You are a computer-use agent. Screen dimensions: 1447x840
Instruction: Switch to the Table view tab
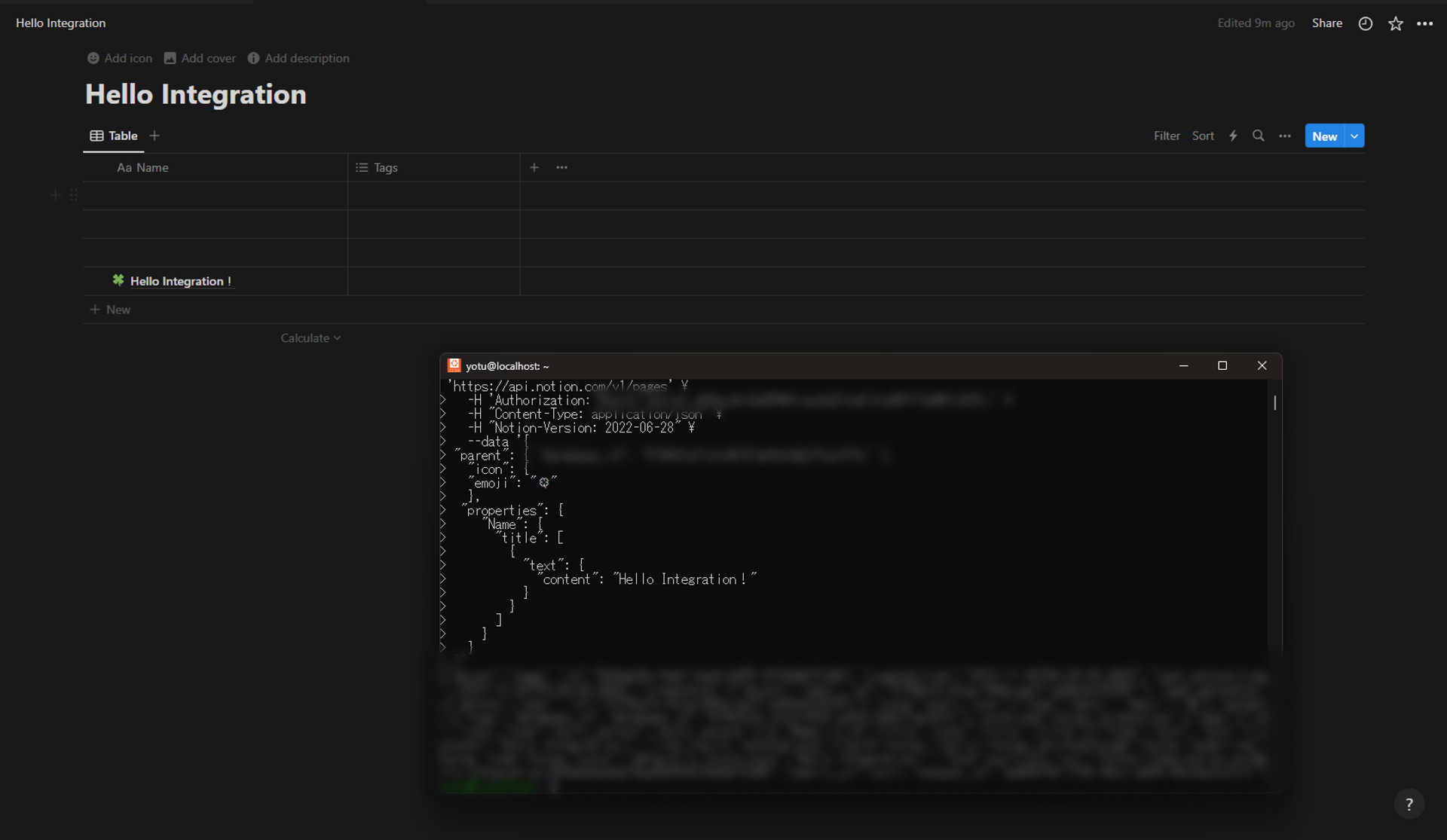pos(113,136)
